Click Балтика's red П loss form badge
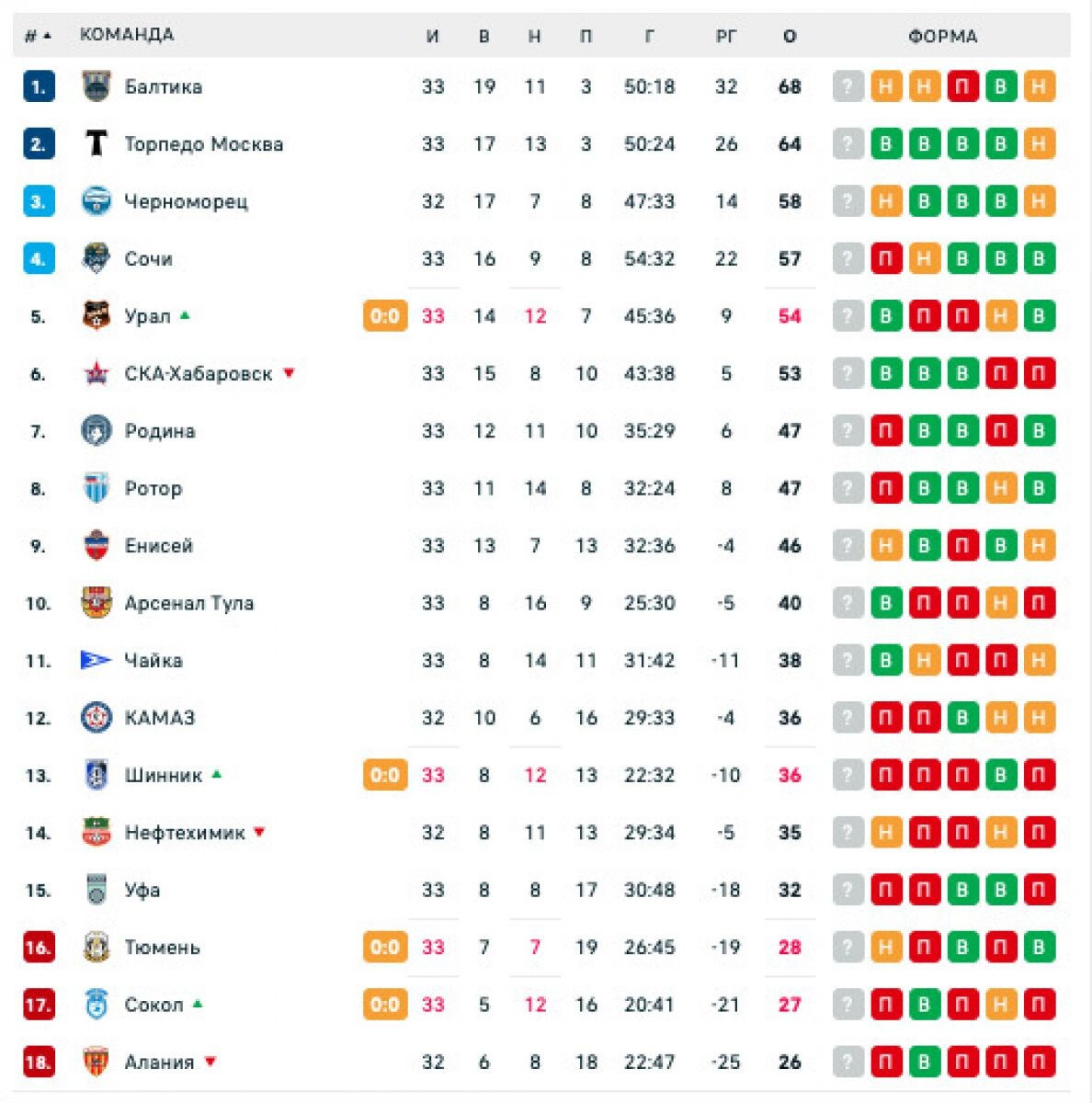Screen dimensions: 1092x1103 (x=962, y=86)
